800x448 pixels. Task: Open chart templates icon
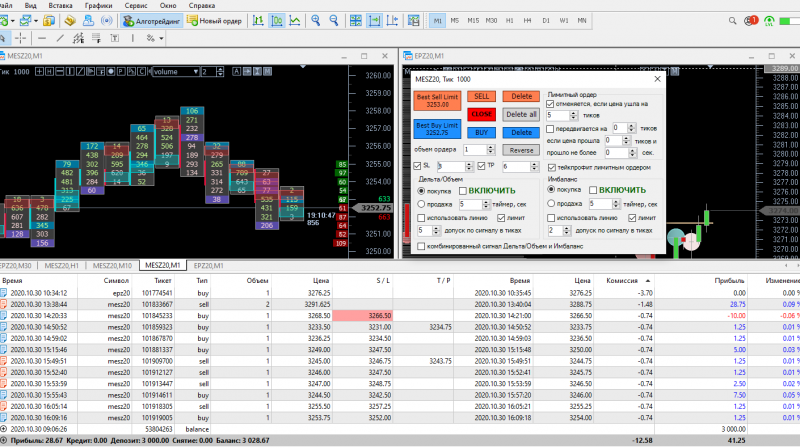point(414,21)
